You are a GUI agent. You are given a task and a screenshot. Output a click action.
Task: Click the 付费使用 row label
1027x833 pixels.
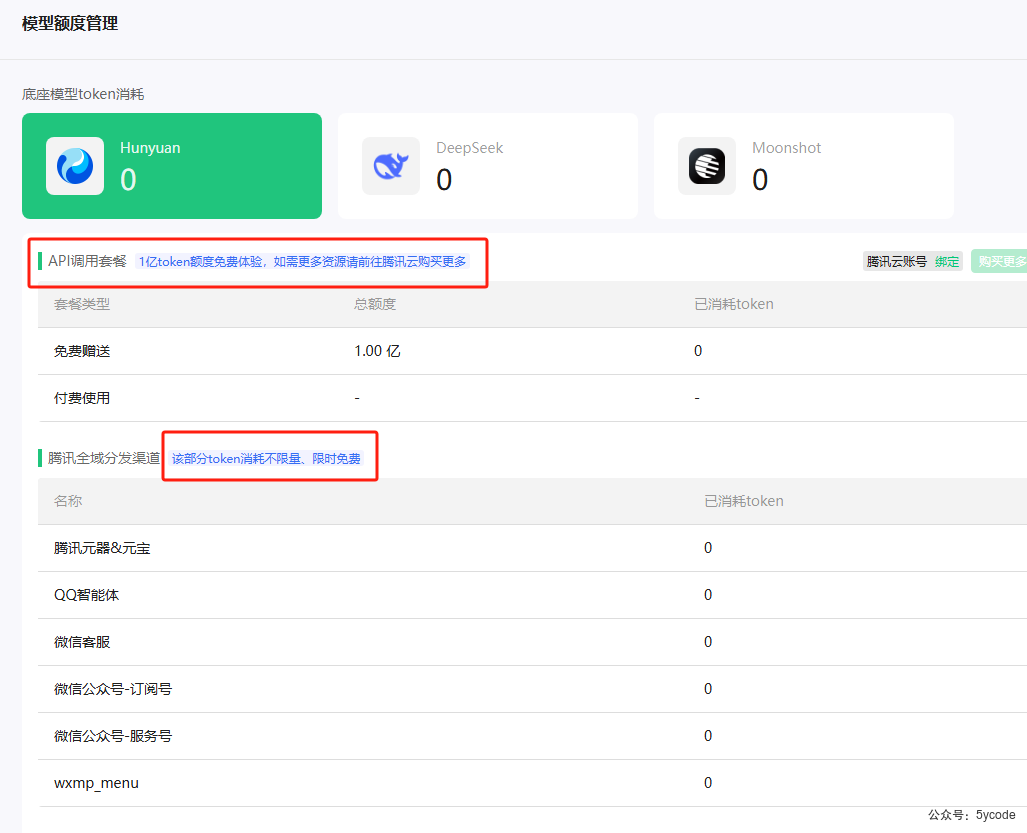pyautogui.click(x=82, y=398)
